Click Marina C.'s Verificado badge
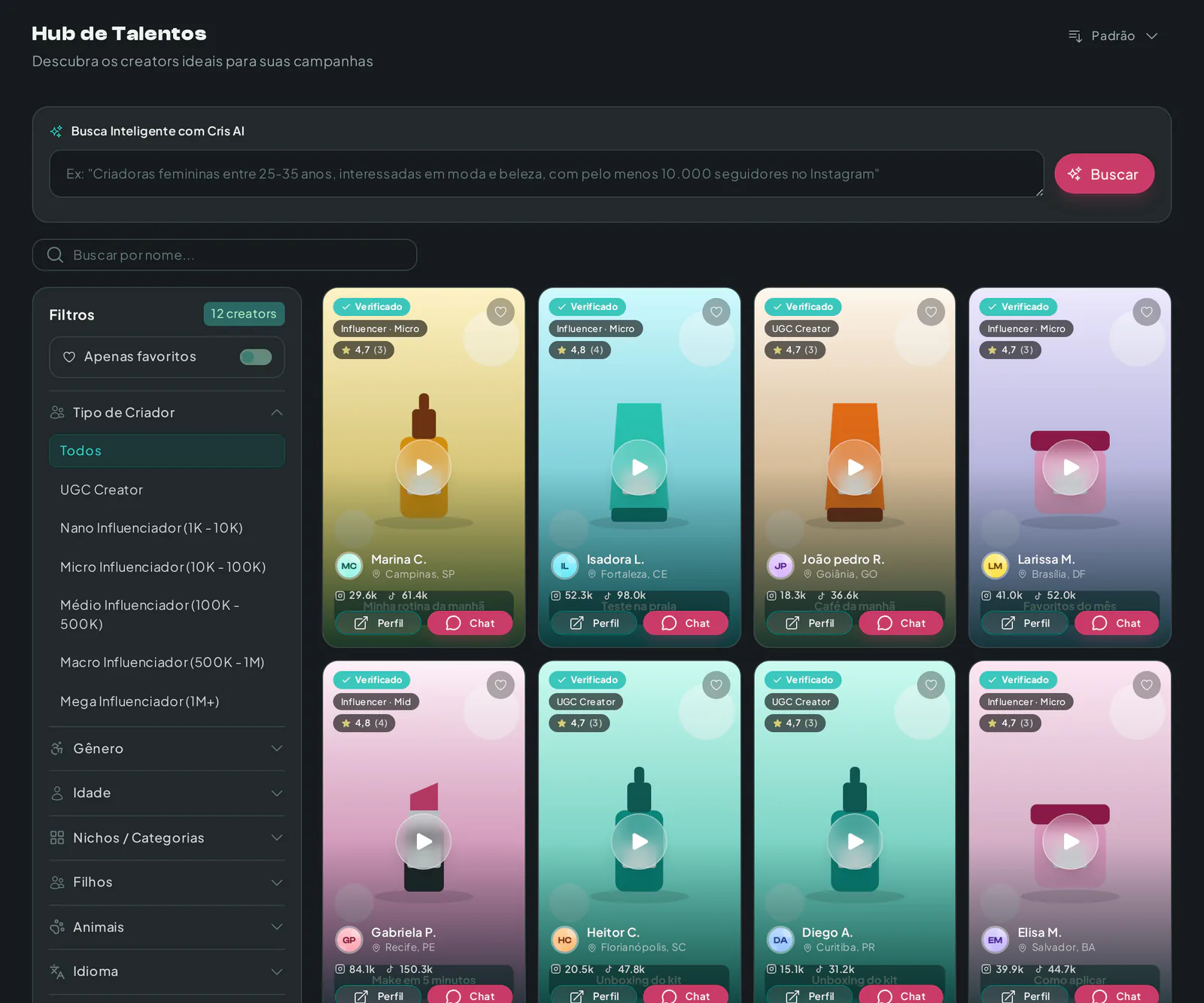This screenshot has height=1003, width=1204. point(372,307)
